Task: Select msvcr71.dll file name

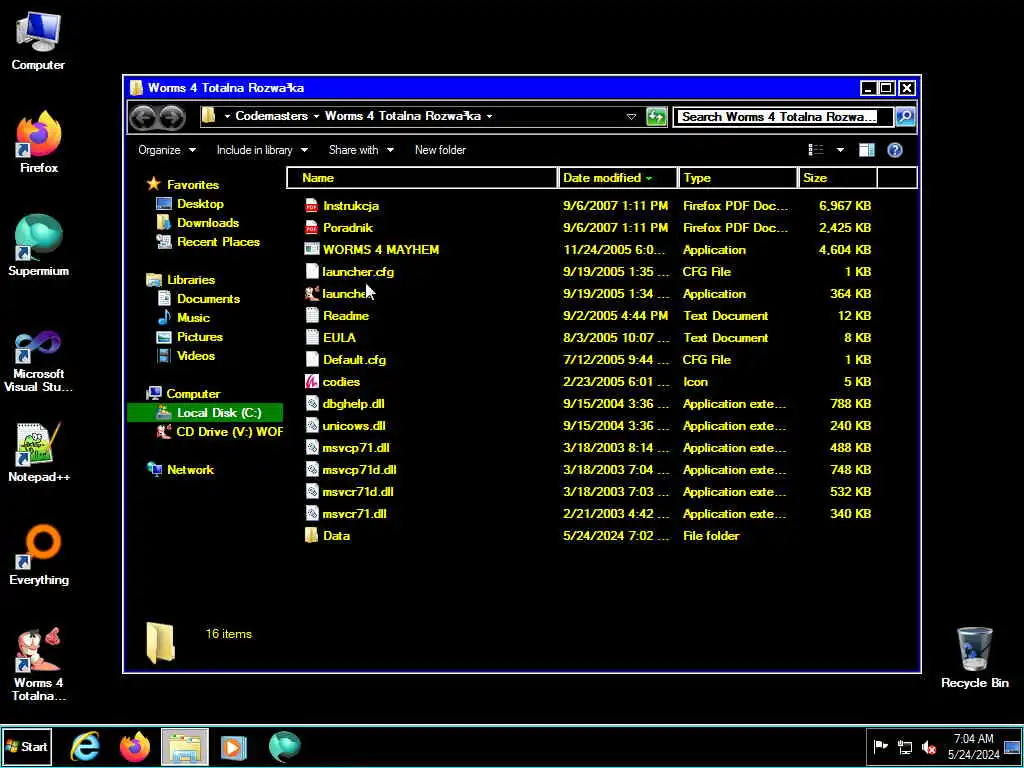Action: (355, 514)
